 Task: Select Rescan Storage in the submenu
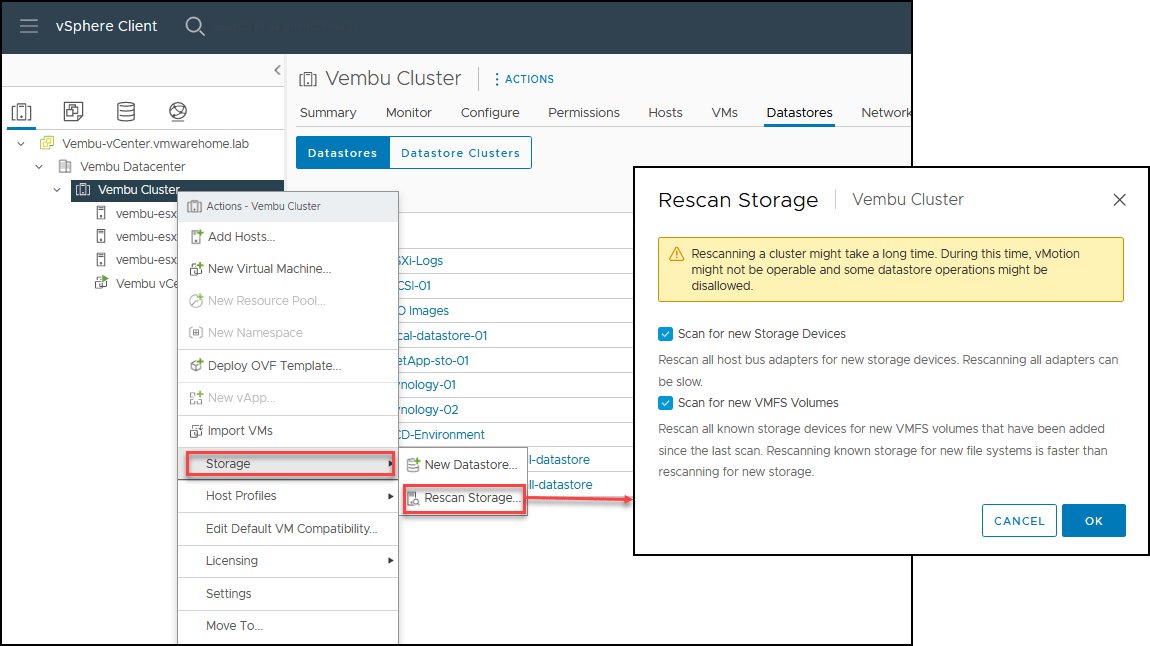pos(464,498)
